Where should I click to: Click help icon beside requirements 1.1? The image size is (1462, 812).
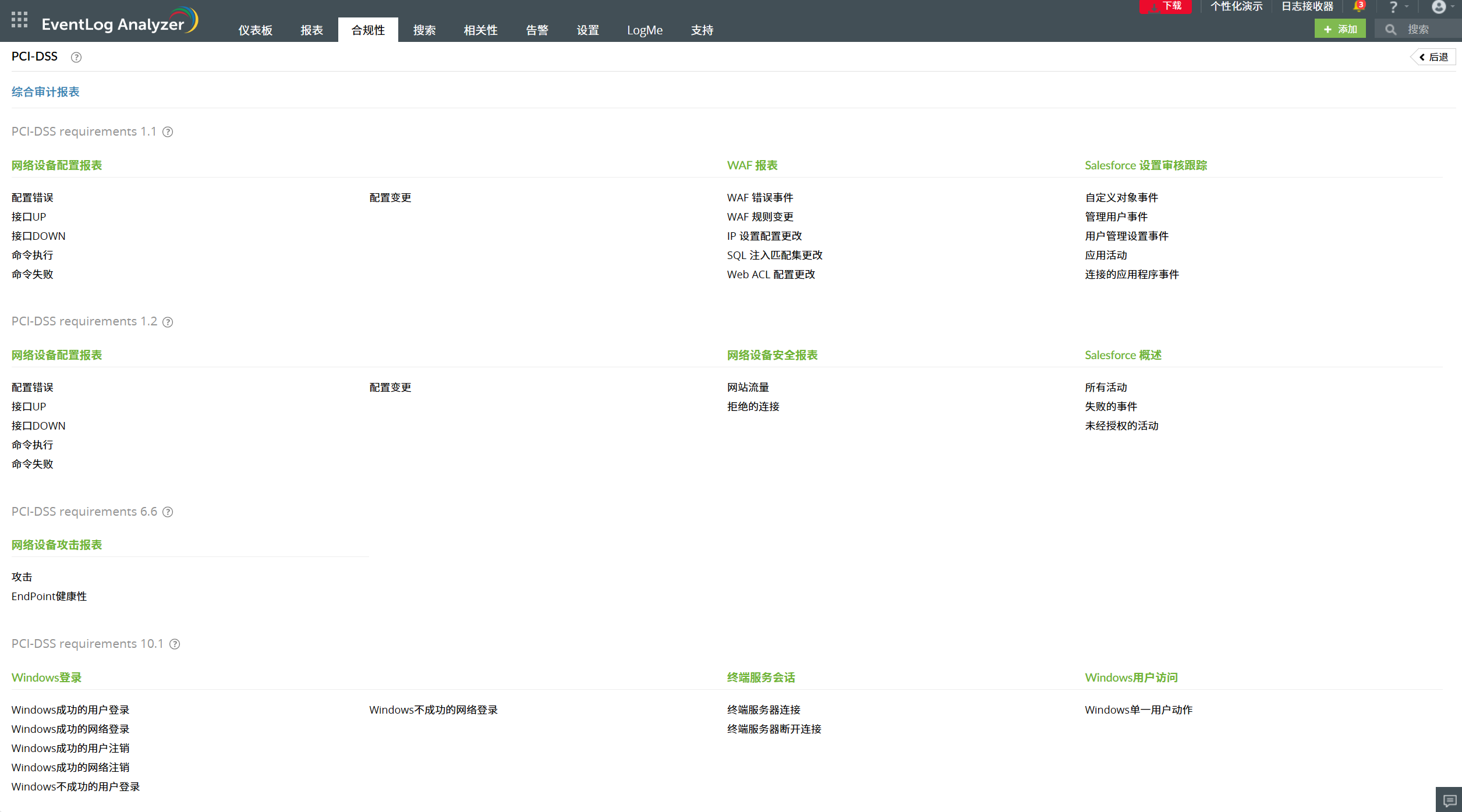pos(168,132)
